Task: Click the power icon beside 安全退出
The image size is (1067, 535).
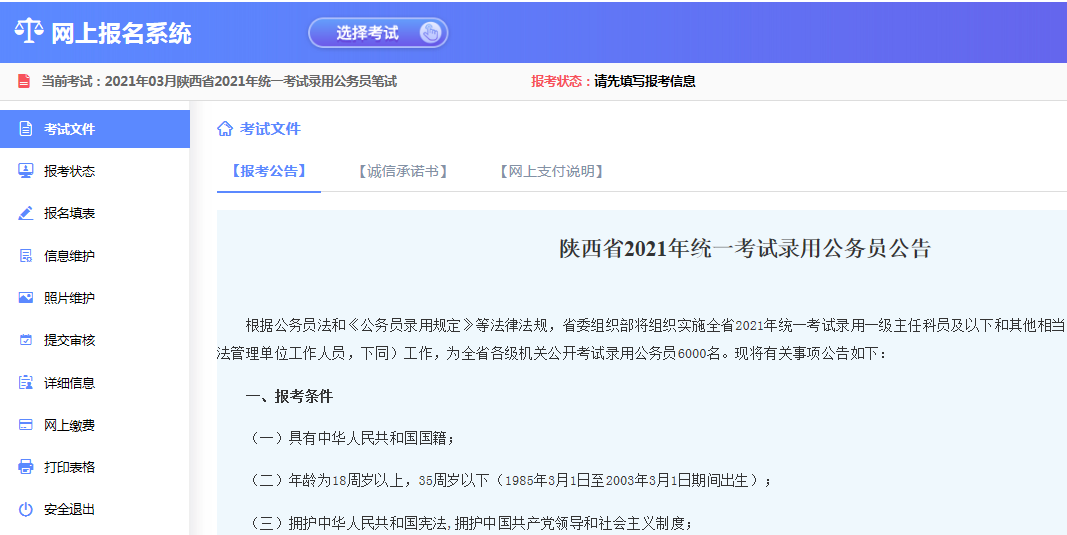Action: (26, 509)
